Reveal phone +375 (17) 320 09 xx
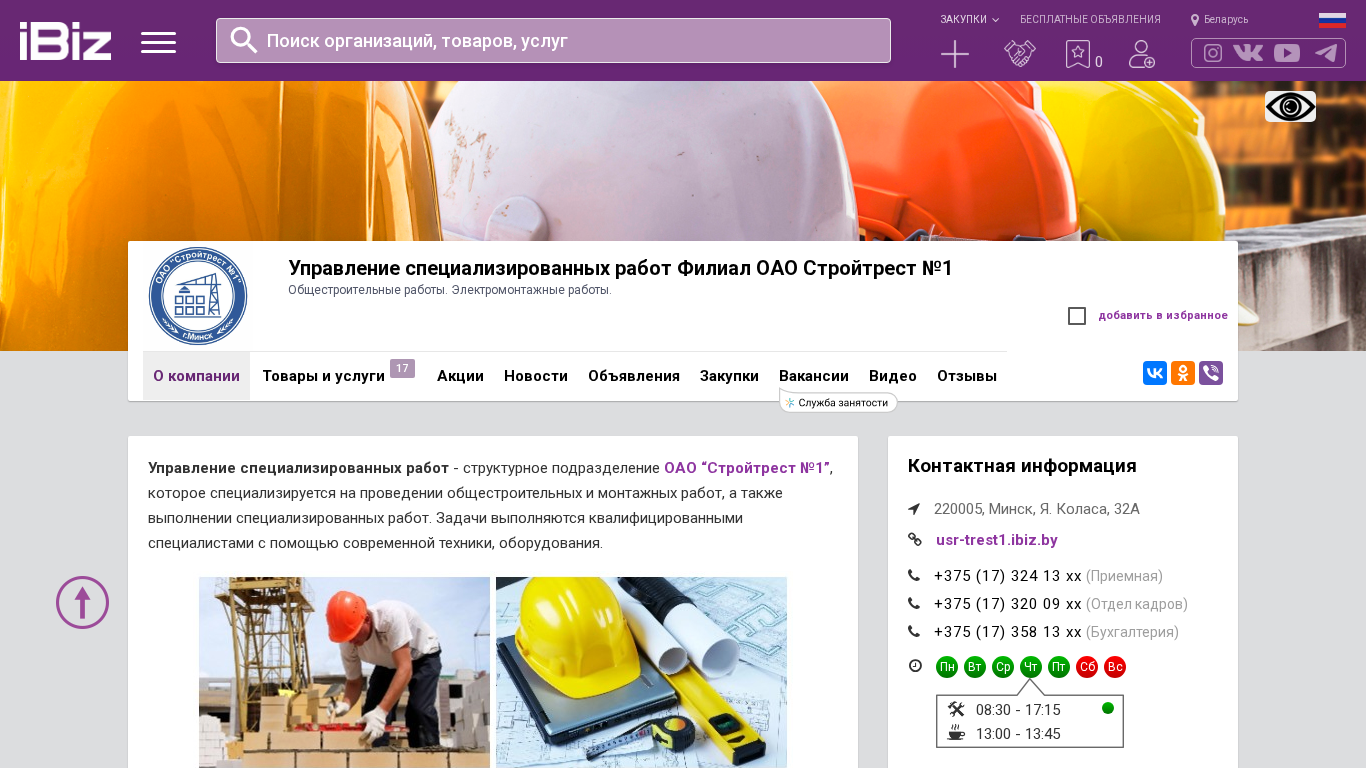Screen dimensions: 1366x768 [1008, 604]
